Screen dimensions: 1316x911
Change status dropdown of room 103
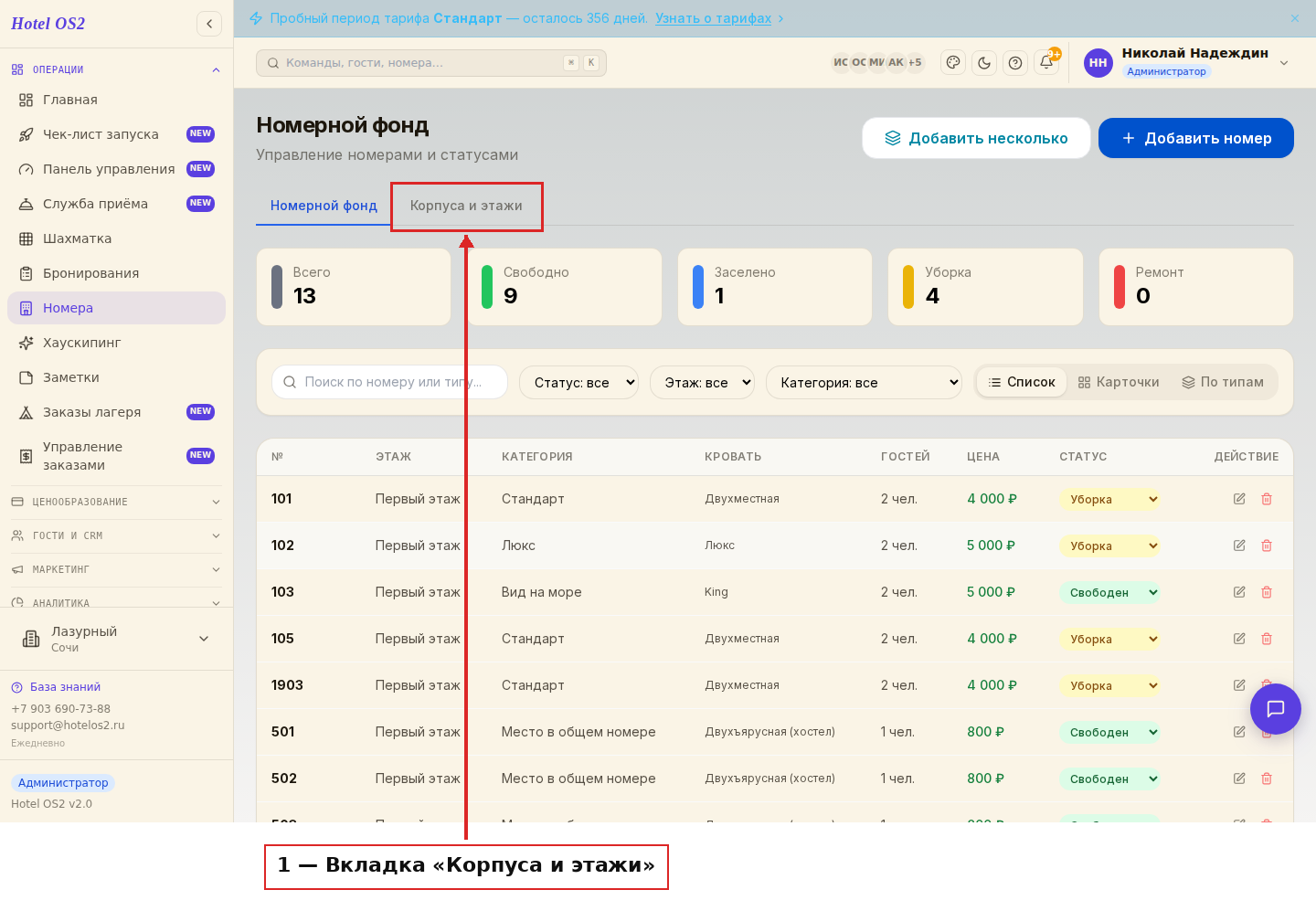click(1109, 592)
